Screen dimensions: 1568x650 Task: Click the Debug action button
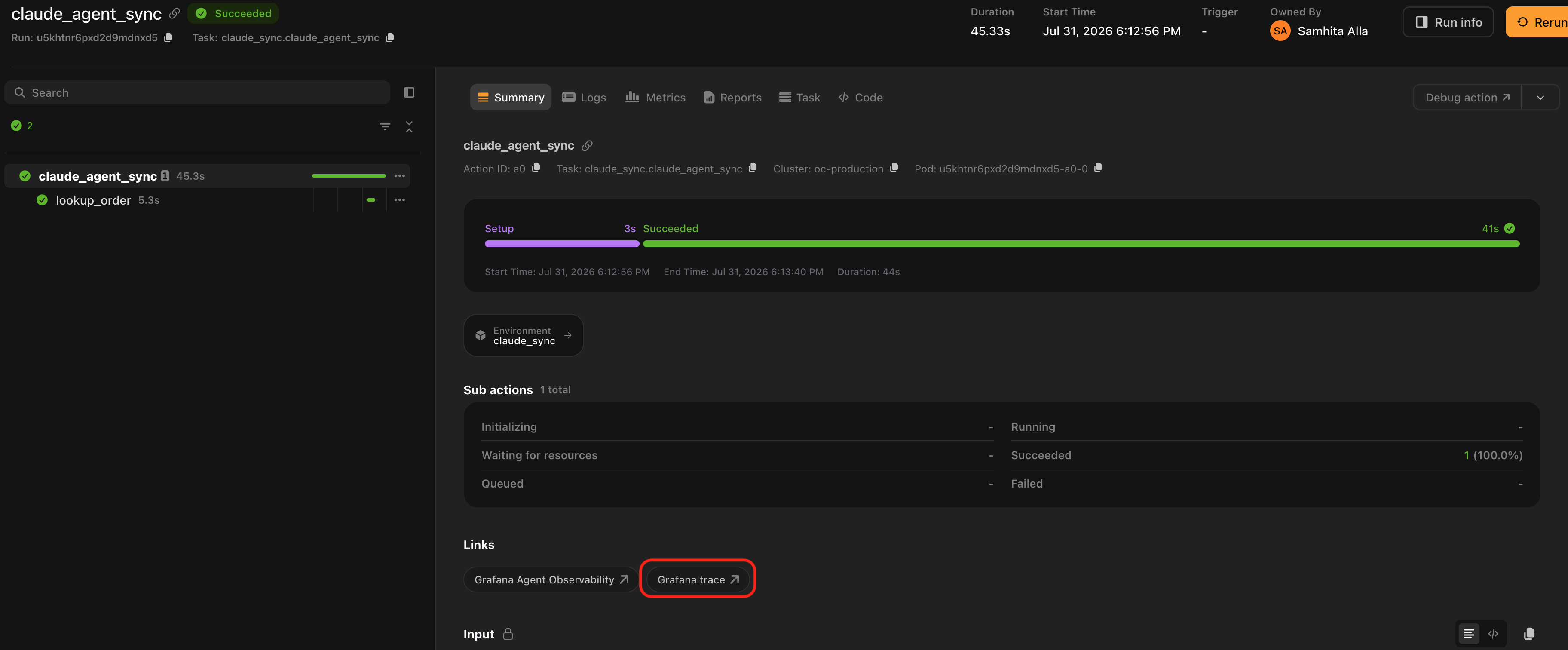pyautogui.click(x=1467, y=98)
